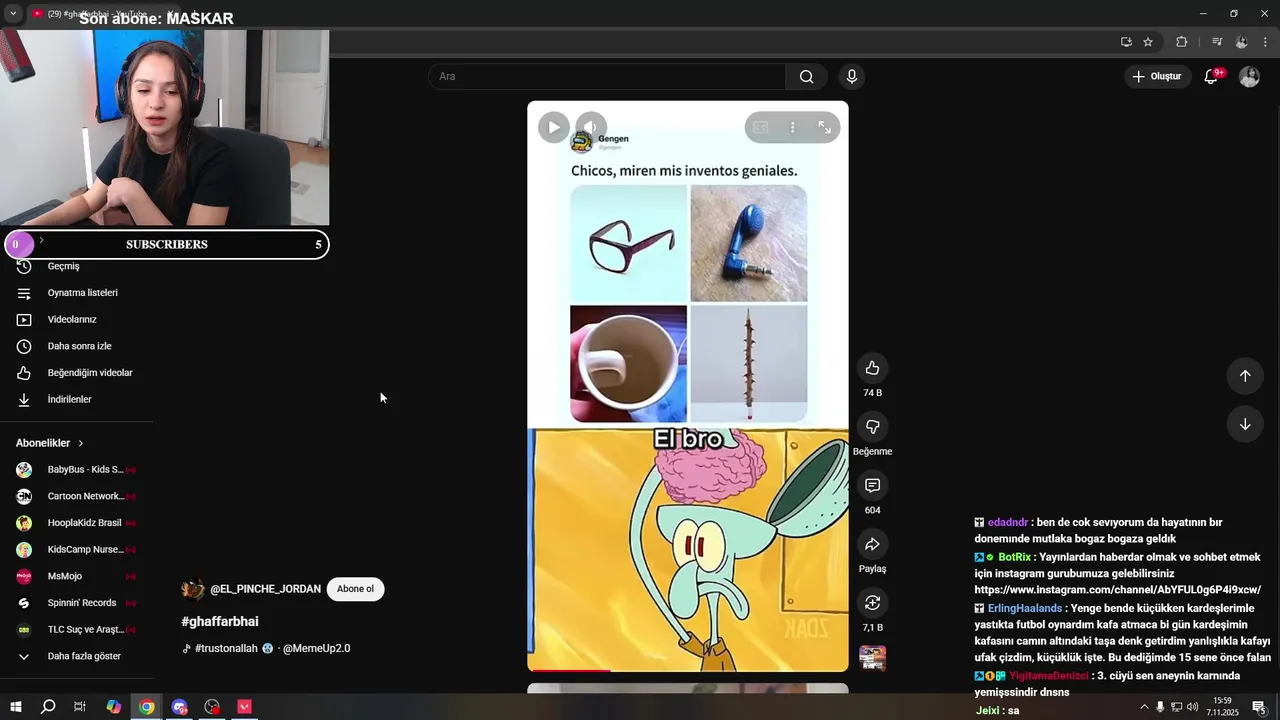Screen dimensions: 1280x720
Task: Open the @EL_PINCHE_JORDAN channel link
Action: coord(265,589)
